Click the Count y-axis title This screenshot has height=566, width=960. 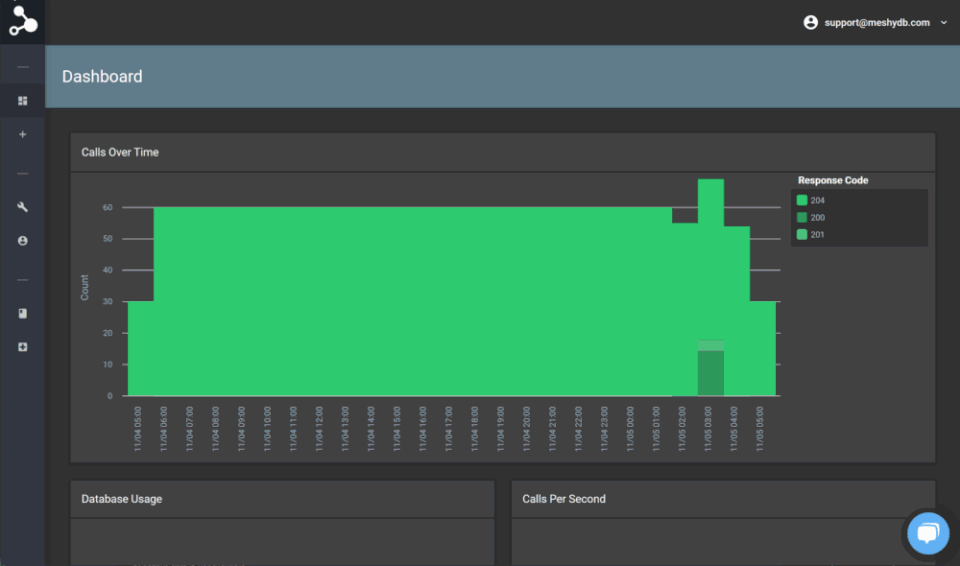tap(84, 287)
